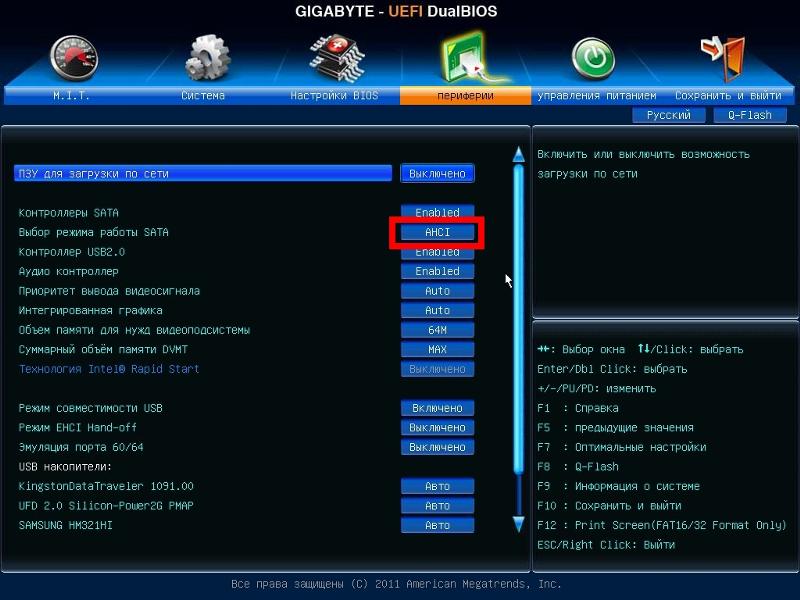The image size is (800, 600).
Task: Open the Сохранить и выйти tab label
Action: click(x=728, y=95)
